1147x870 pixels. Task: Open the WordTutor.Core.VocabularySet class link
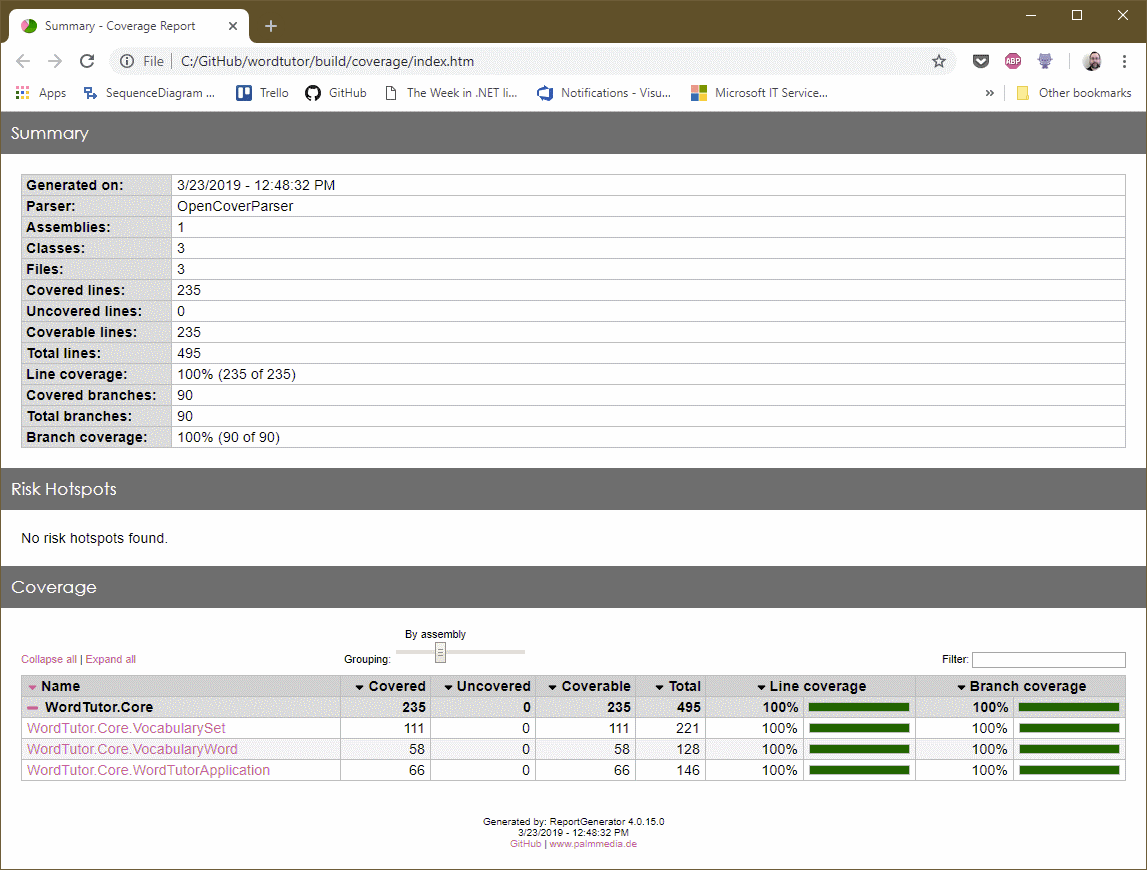pyautogui.click(x=126, y=729)
